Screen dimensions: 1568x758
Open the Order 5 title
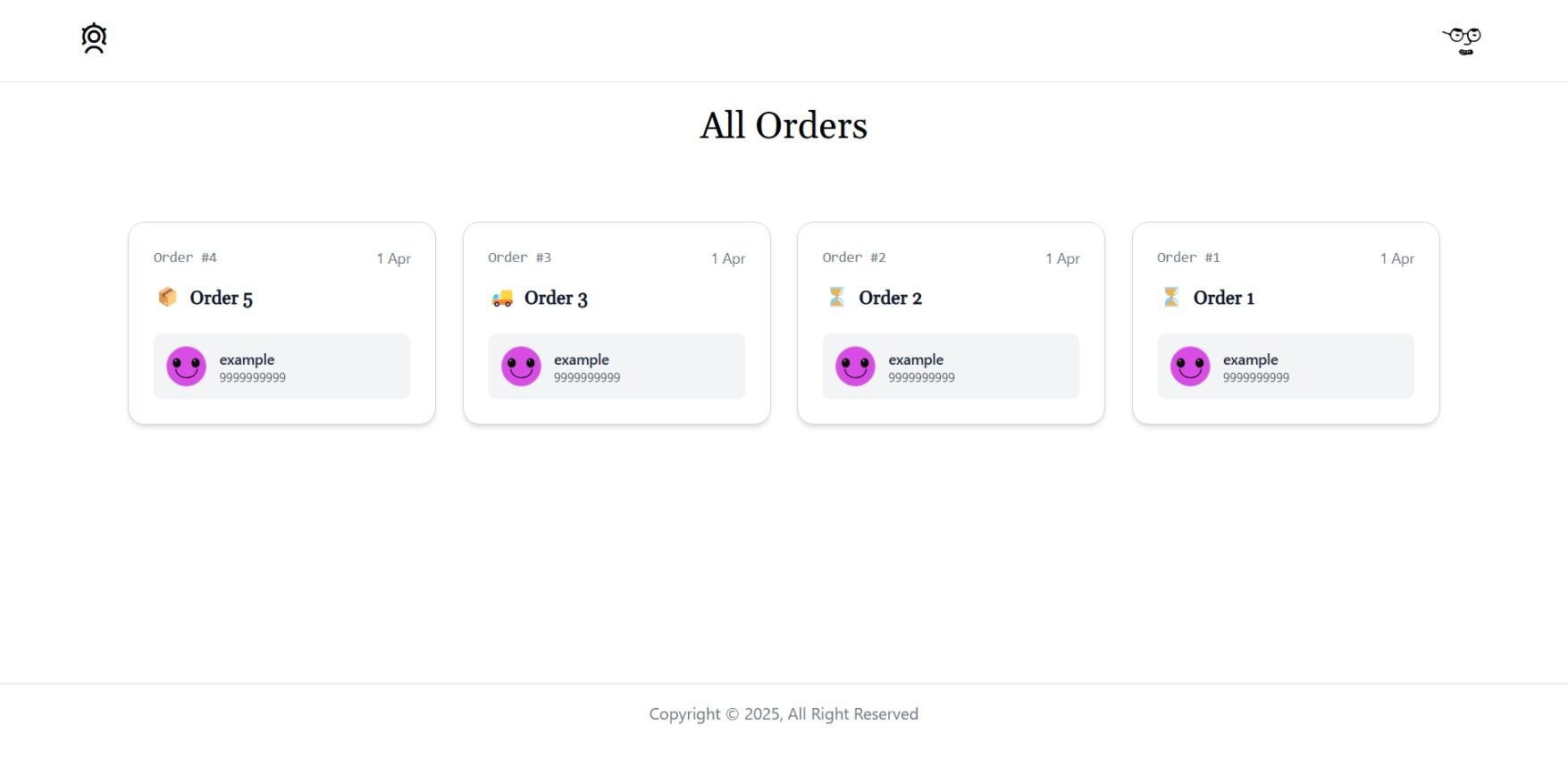pyautogui.click(x=221, y=298)
